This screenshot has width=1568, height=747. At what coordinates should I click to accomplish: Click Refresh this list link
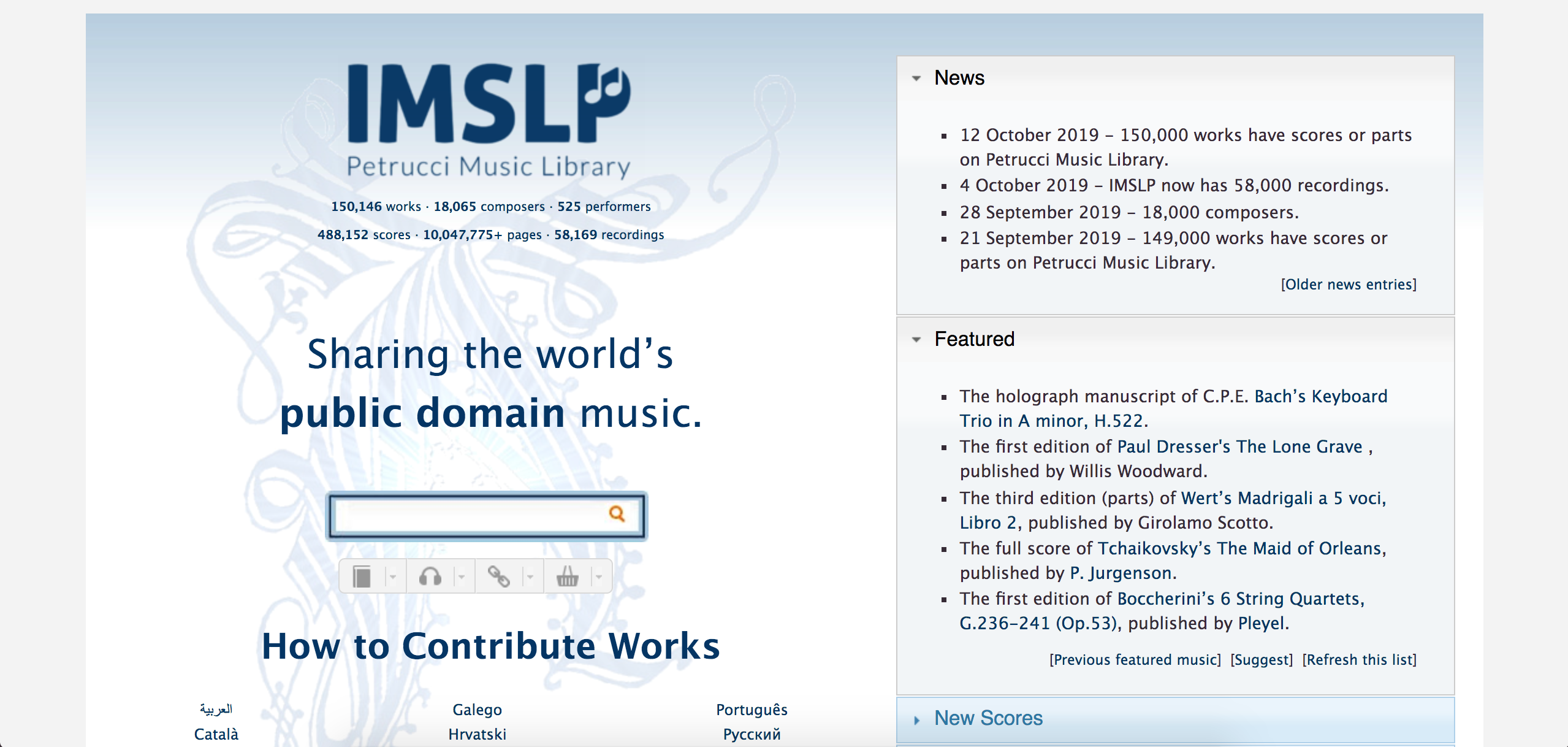point(1360,660)
